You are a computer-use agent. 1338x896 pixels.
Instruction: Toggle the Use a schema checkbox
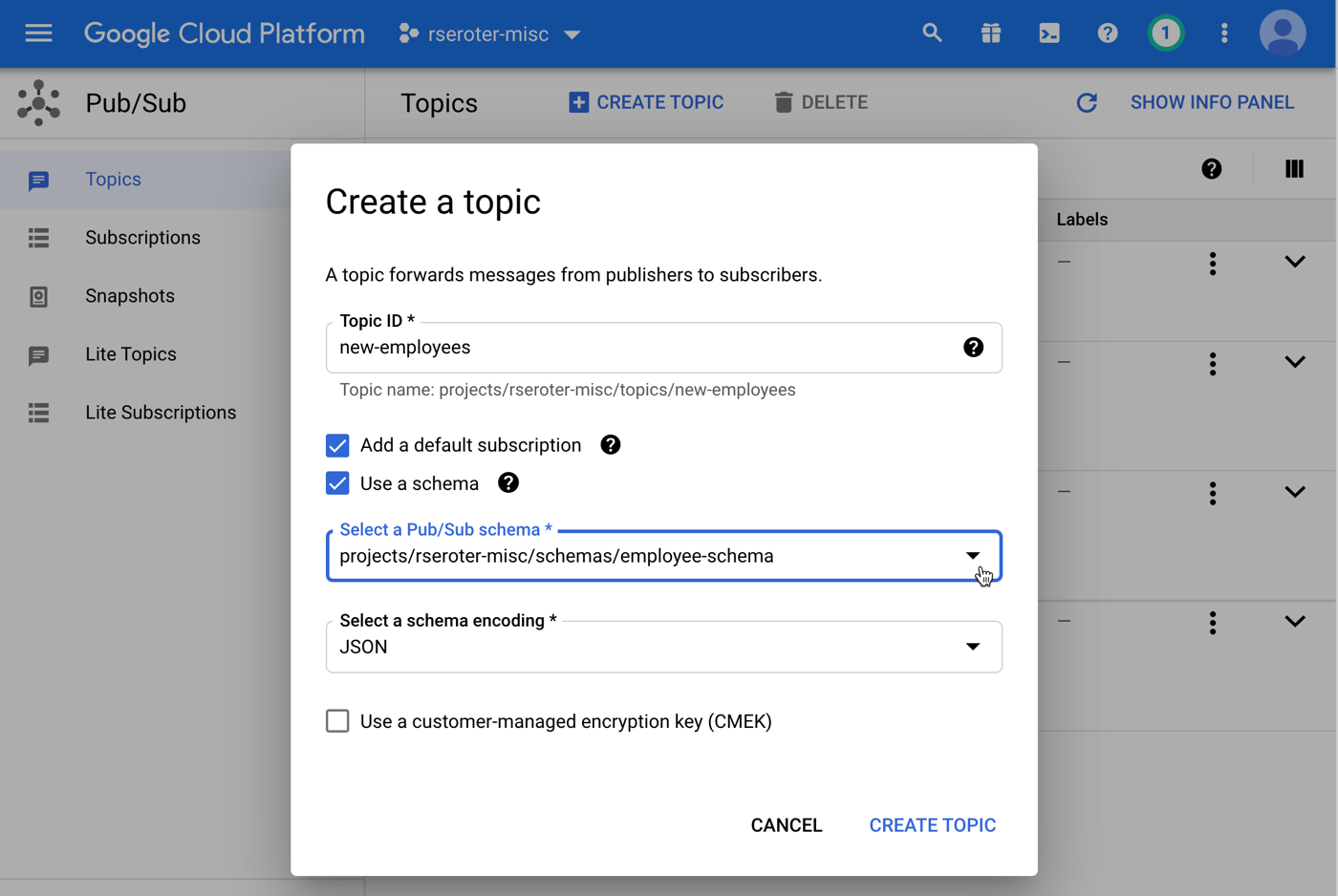click(x=337, y=483)
